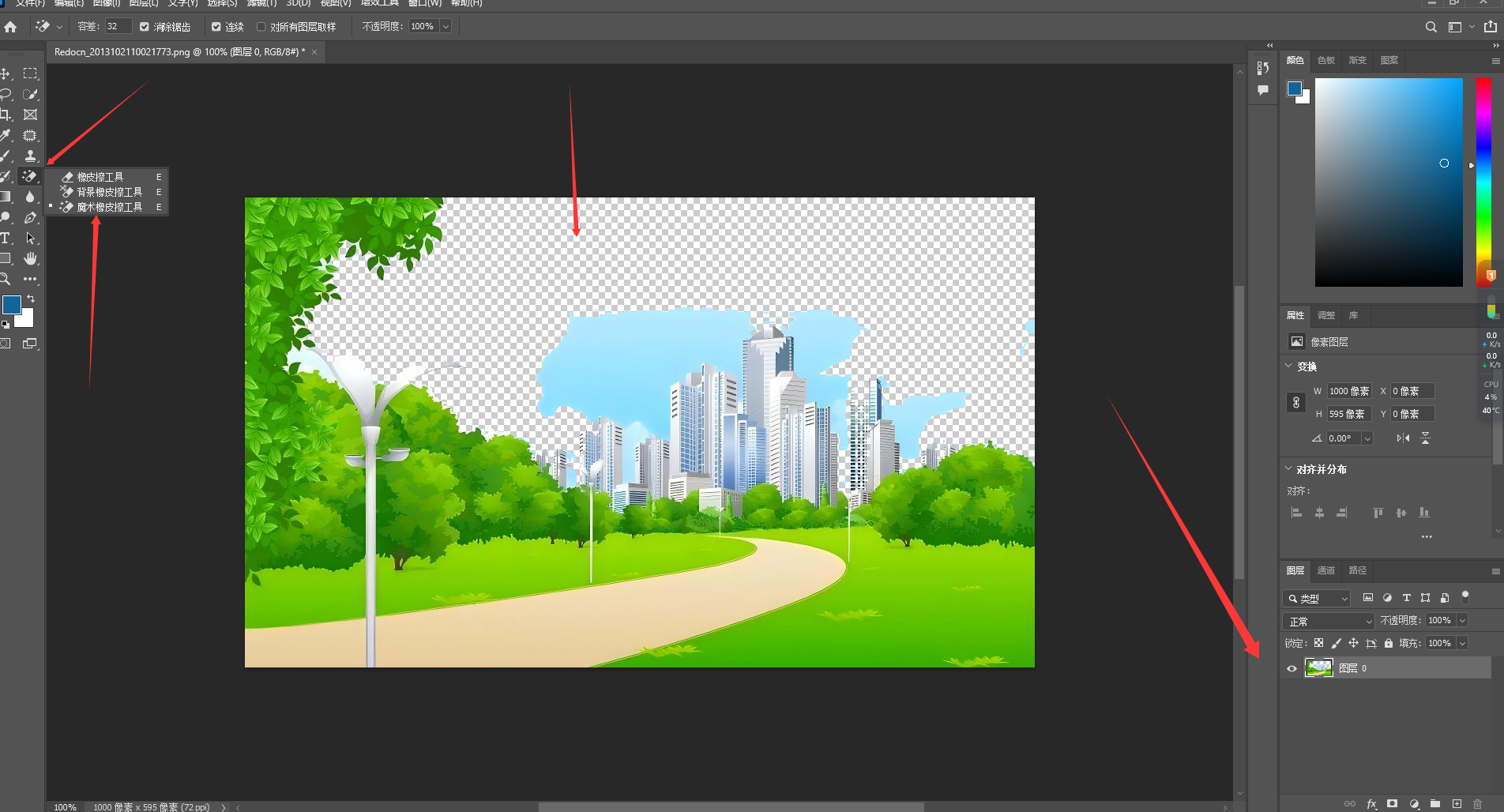This screenshot has width=1504, height=812.
Task: Select the Quick Selection tool
Action: (30, 94)
